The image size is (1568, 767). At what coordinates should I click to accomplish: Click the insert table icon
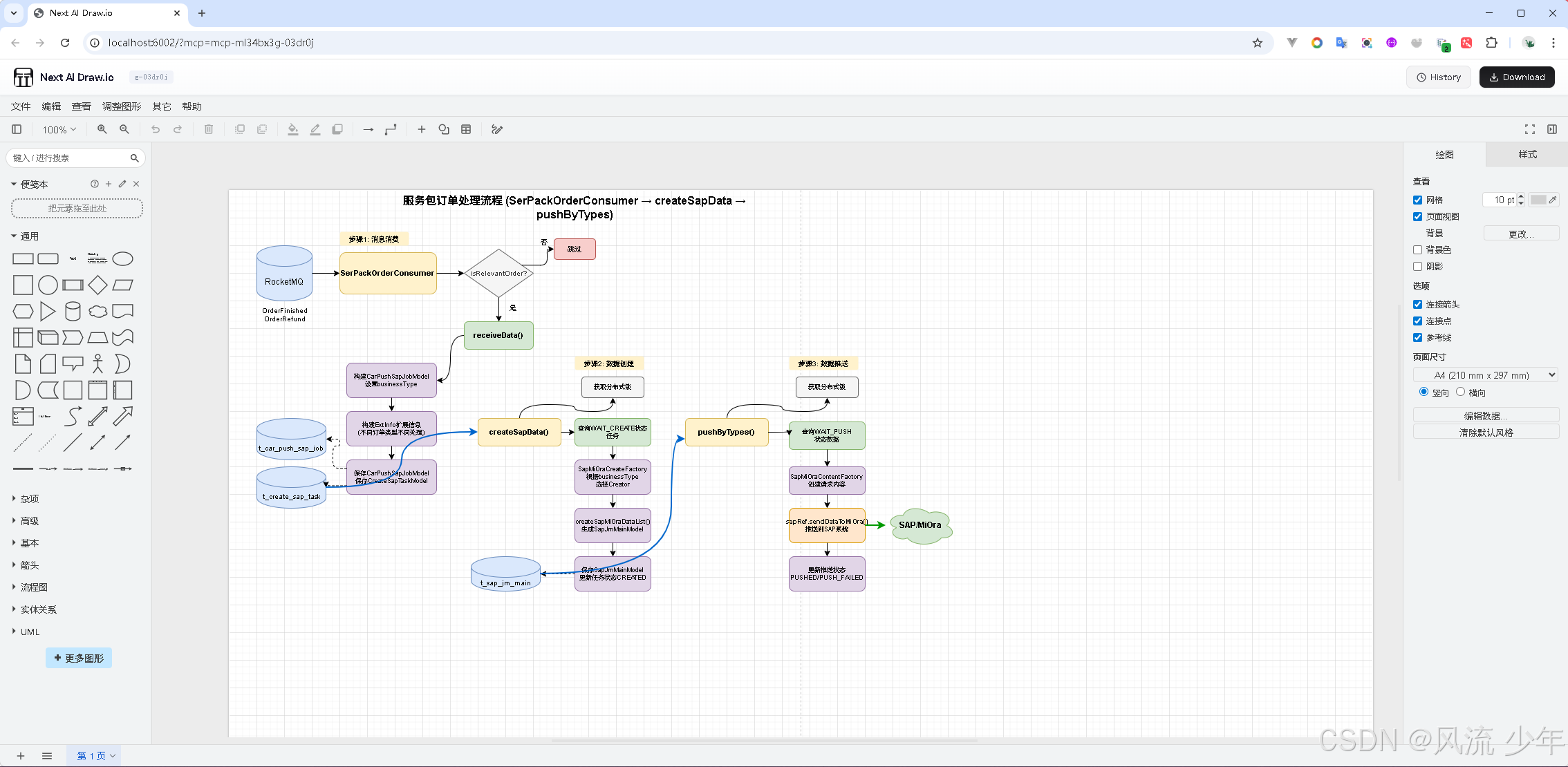[x=466, y=129]
